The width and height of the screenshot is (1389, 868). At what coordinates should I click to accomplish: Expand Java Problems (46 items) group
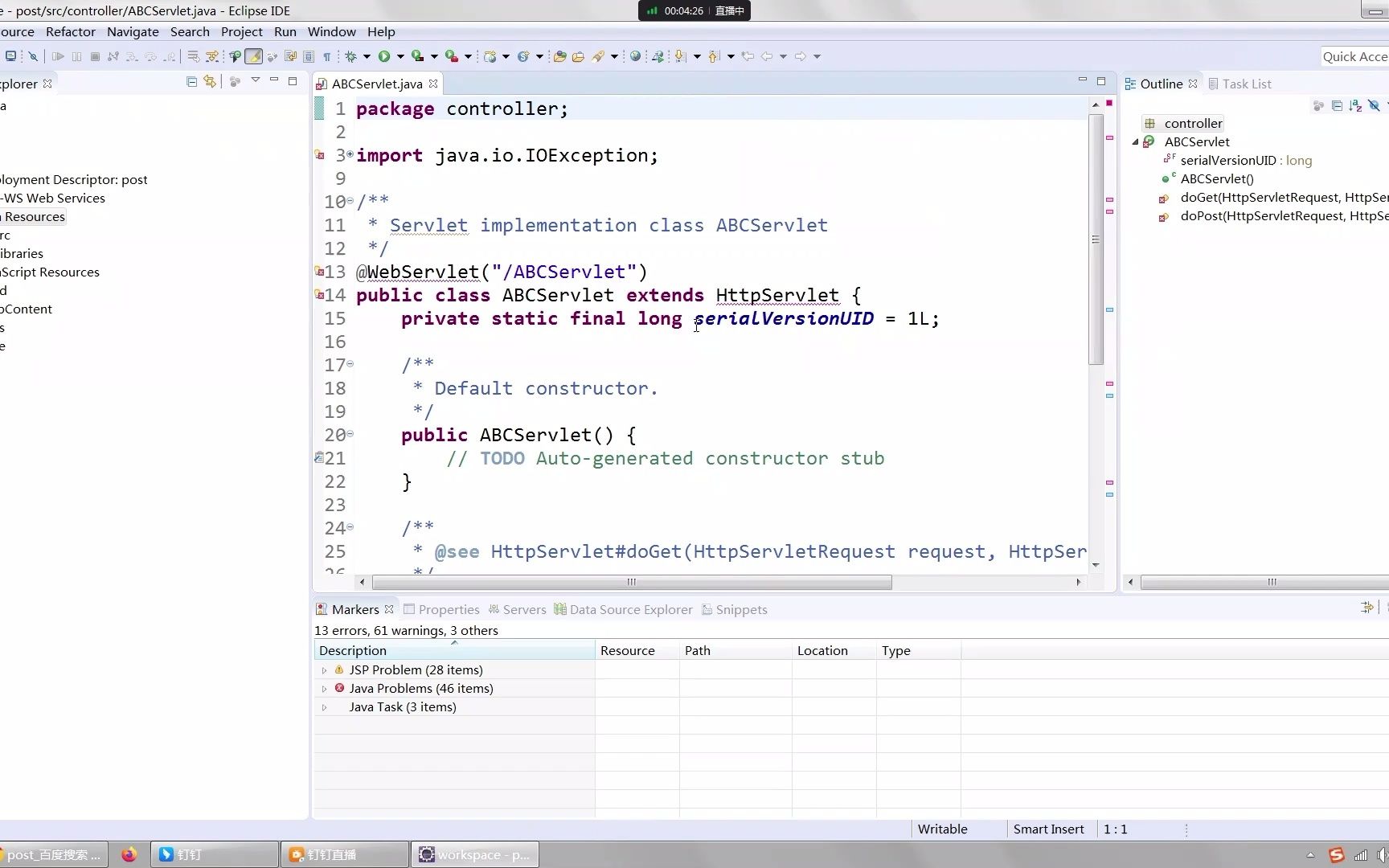click(324, 689)
